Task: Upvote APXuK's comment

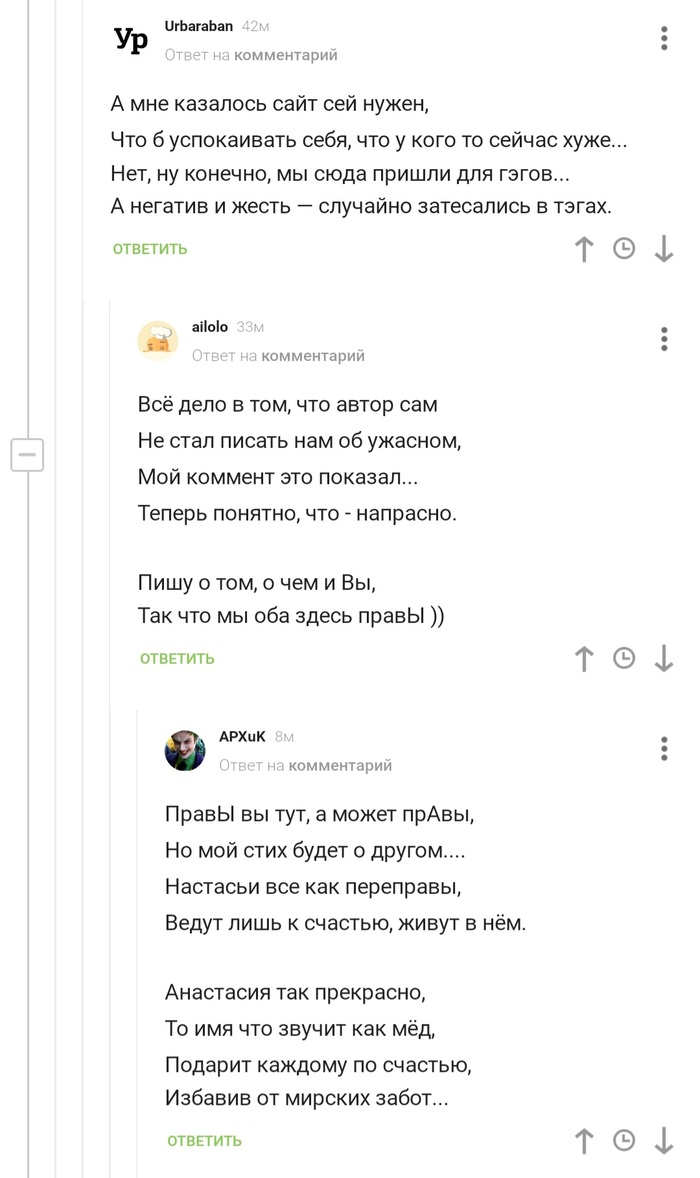Action: [585, 1140]
